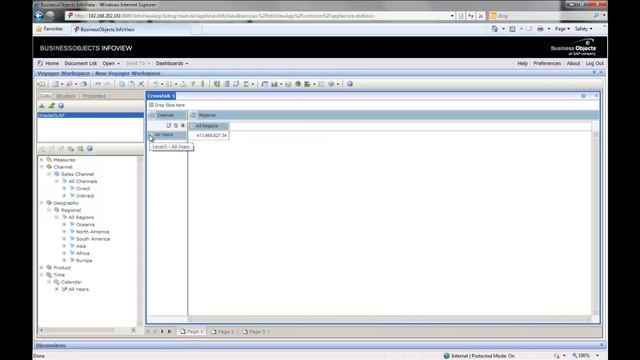640x360 pixels.
Task: Click the IE print toolbar icon
Action: point(540,29)
